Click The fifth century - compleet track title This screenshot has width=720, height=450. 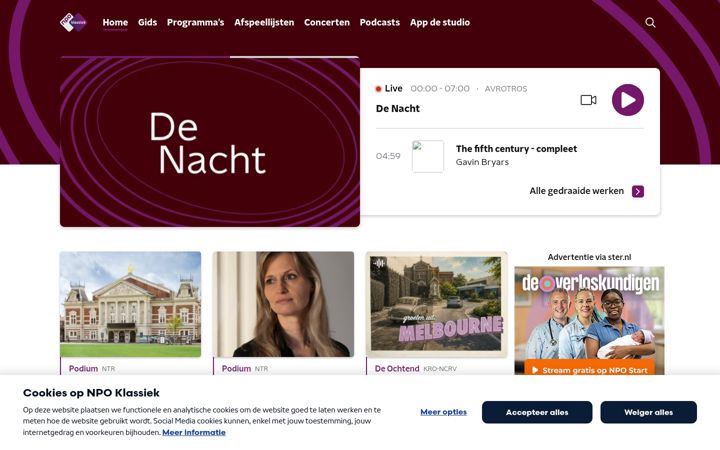coord(516,148)
